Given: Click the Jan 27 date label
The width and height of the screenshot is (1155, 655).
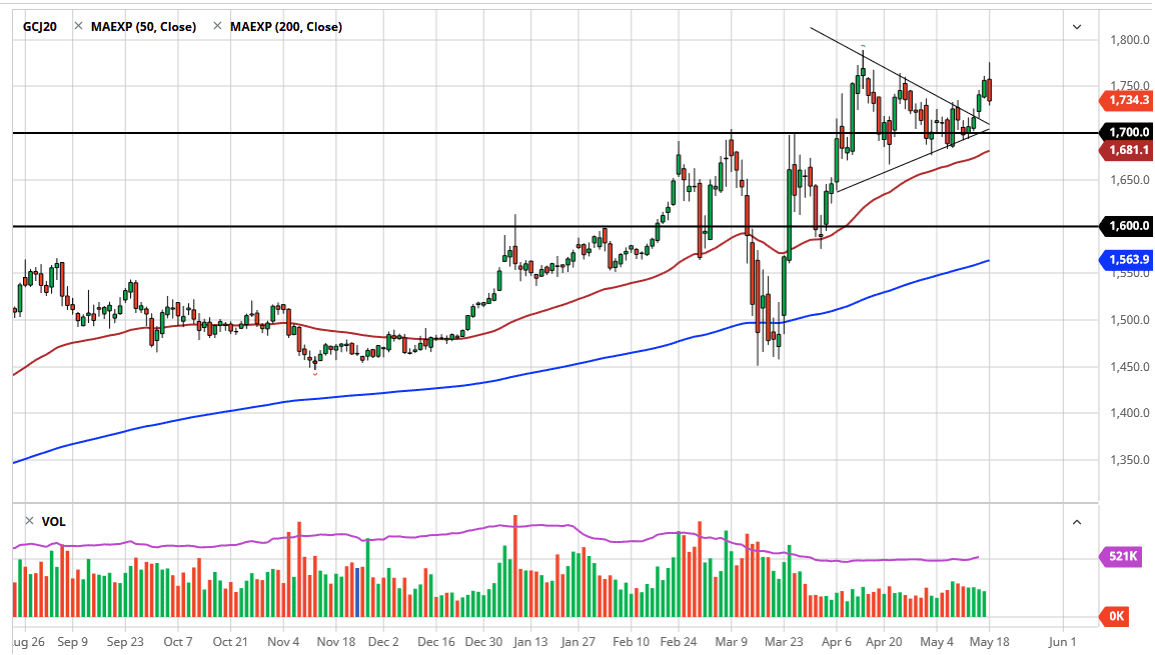Looking at the screenshot, I should (x=578, y=642).
